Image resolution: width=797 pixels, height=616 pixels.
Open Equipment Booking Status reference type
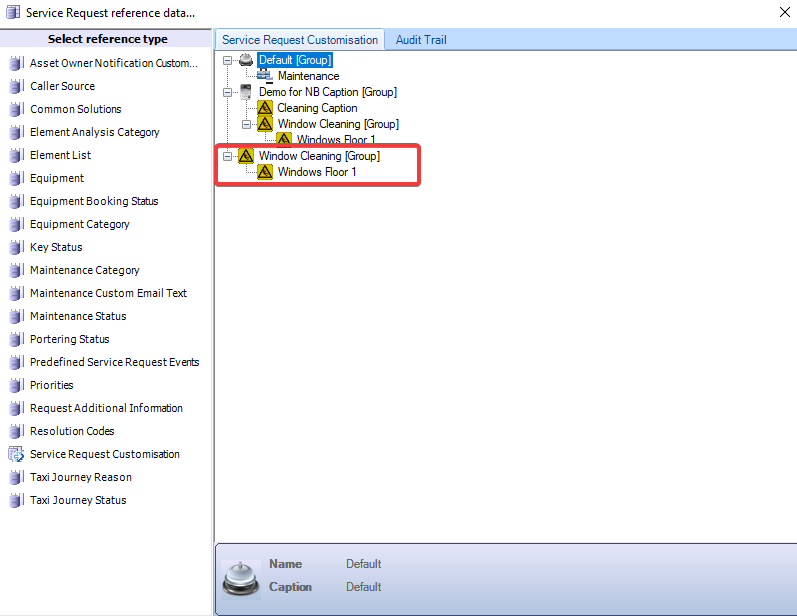94,201
